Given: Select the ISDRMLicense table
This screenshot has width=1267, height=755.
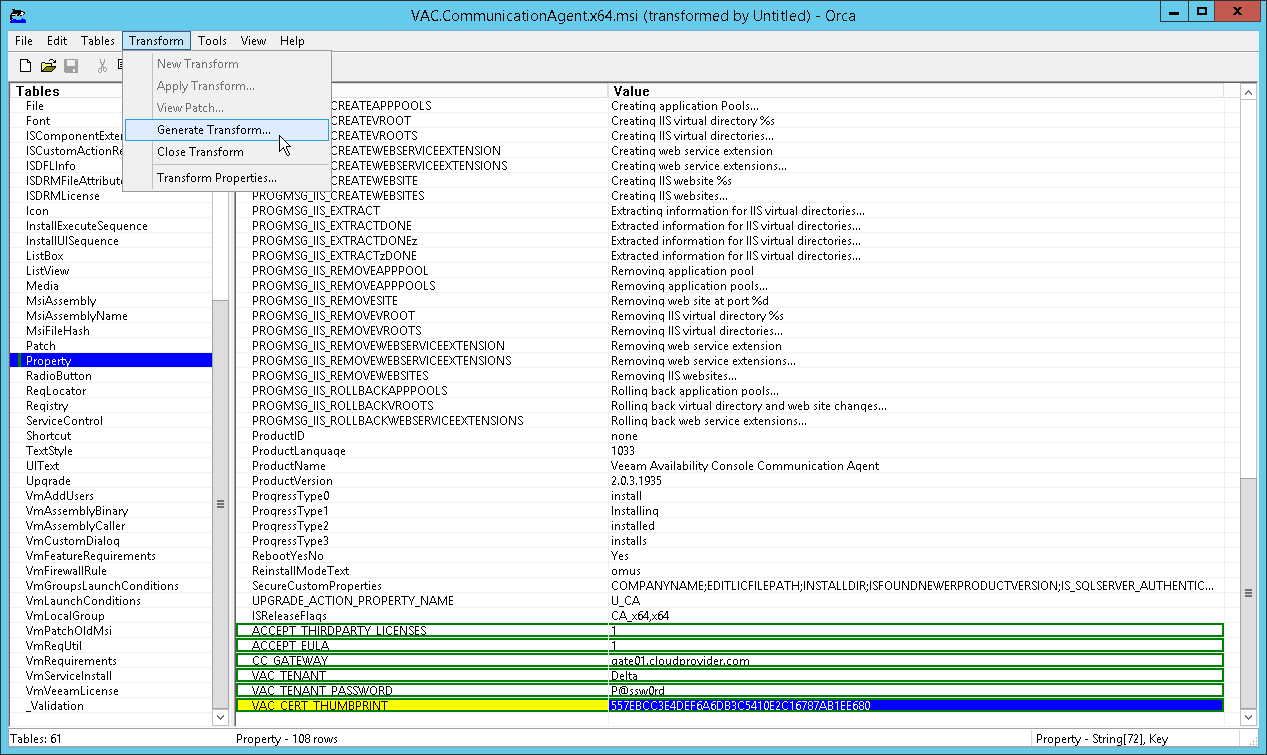Looking at the screenshot, I should coord(63,196).
